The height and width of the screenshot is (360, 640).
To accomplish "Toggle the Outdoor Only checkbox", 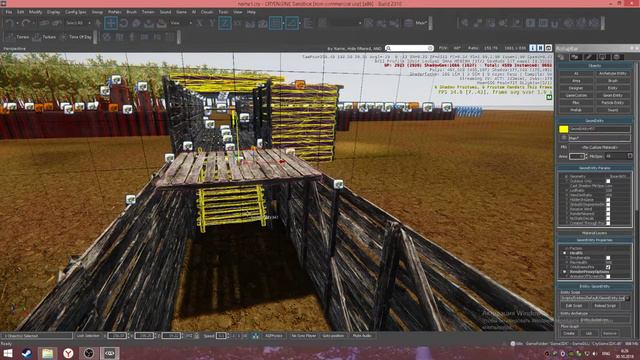I will pyautogui.click(x=608, y=181).
